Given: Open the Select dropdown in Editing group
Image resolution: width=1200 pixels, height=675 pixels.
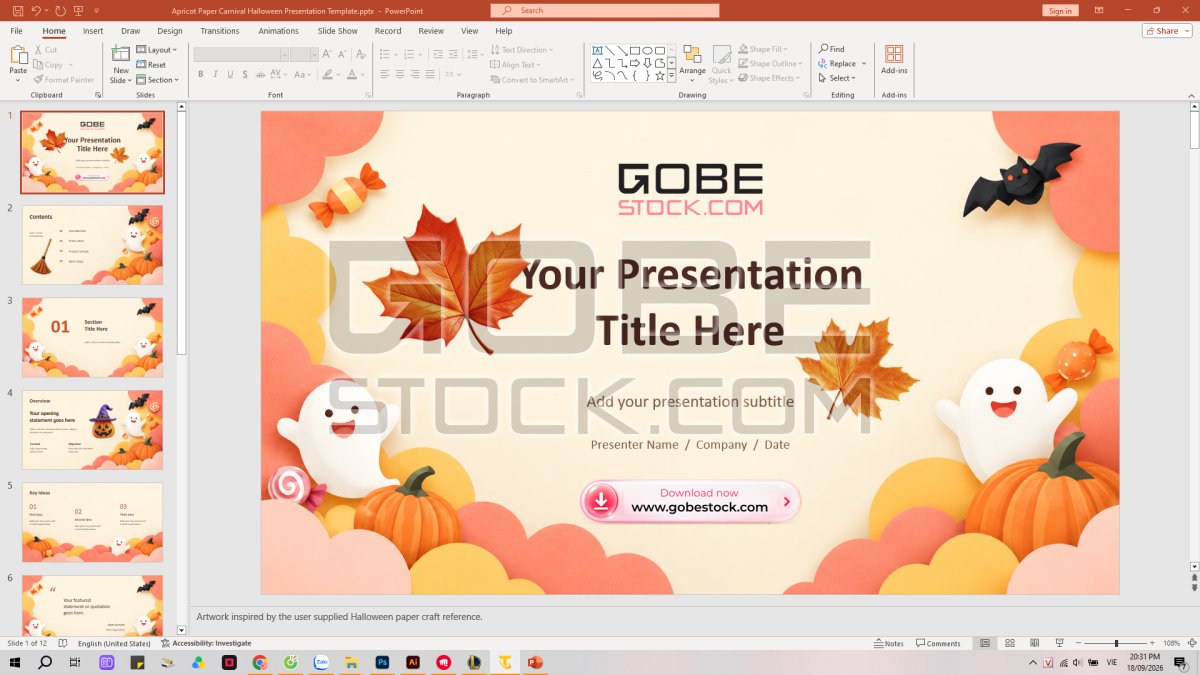Looking at the screenshot, I should (836, 78).
